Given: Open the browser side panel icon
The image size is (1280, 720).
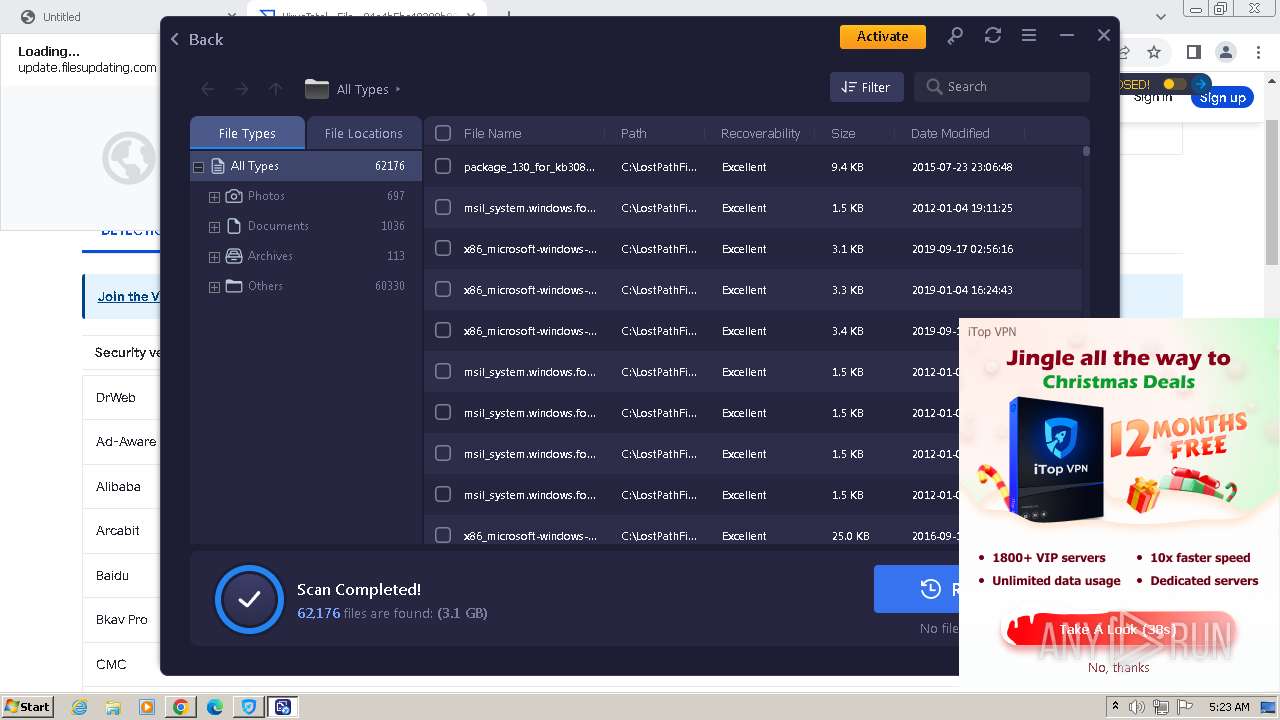Looking at the screenshot, I should (1193, 52).
